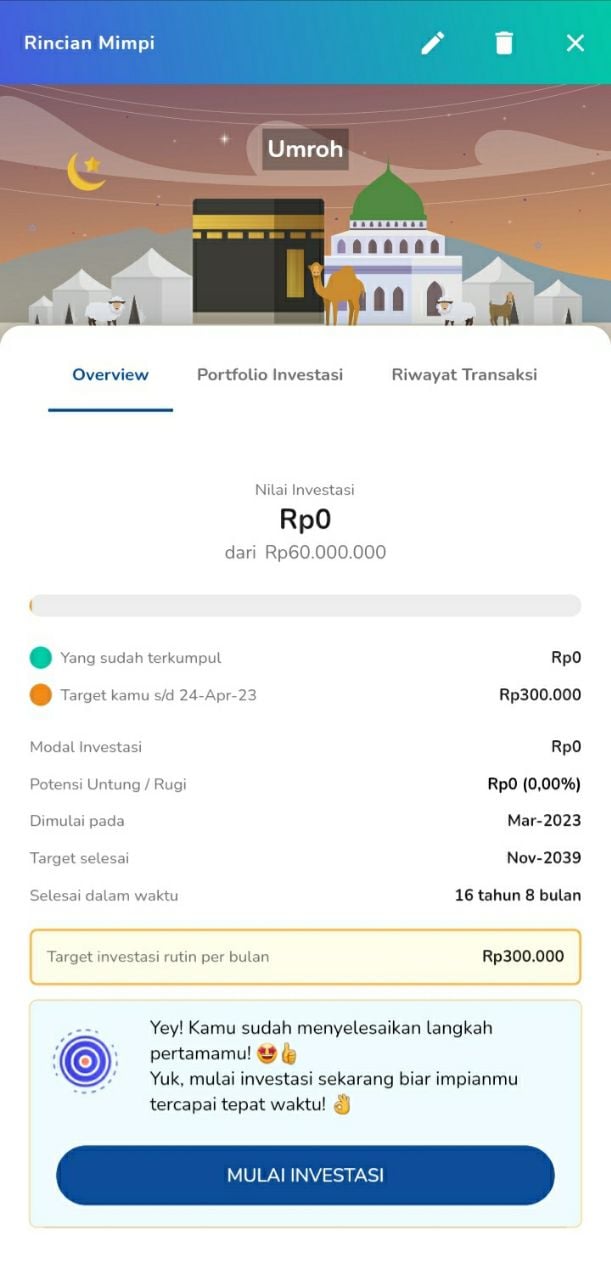This screenshot has width=611, height=1280.
Task: Tap the camel in the banner
Action: [337, 294]
